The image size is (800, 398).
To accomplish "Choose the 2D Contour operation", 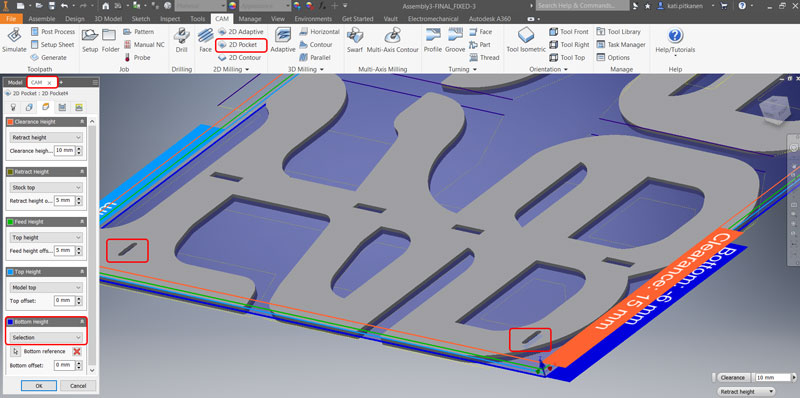I will [239, 58].
